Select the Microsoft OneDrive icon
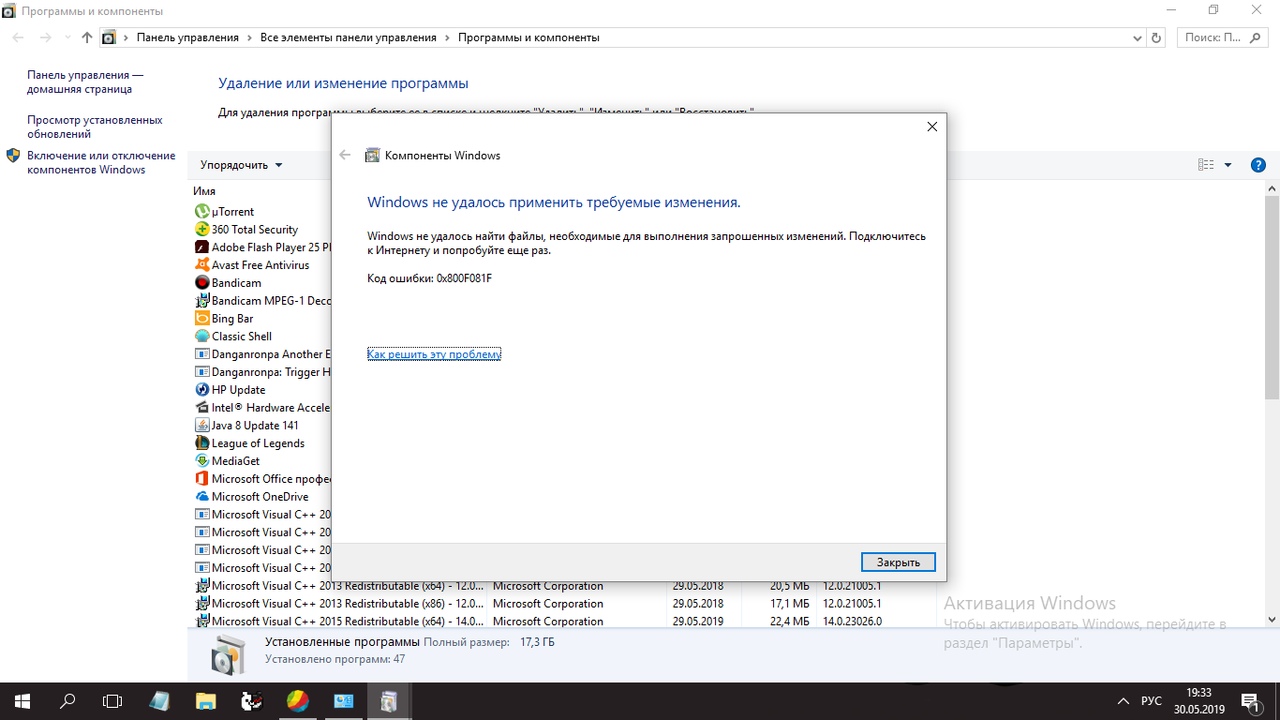This screenshot has height=720, width=1280. (203, 497)
